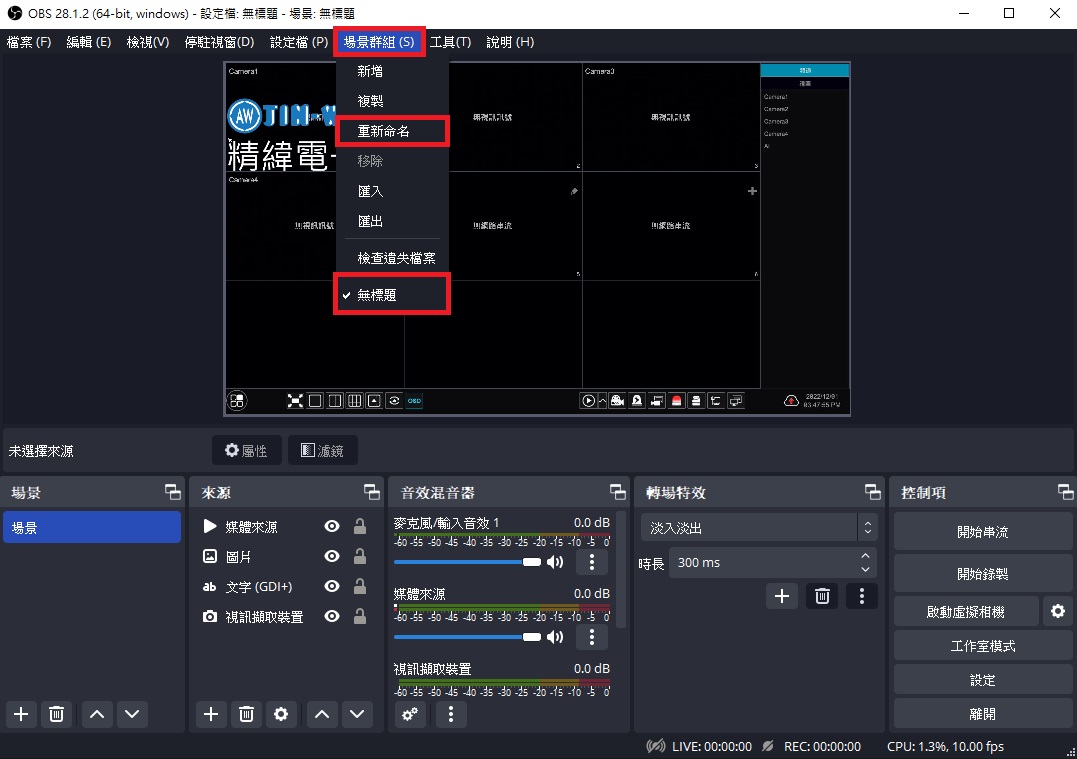Undock the 音效混音器 panel
Viewport: 1077px width, 759px height.
617,492
